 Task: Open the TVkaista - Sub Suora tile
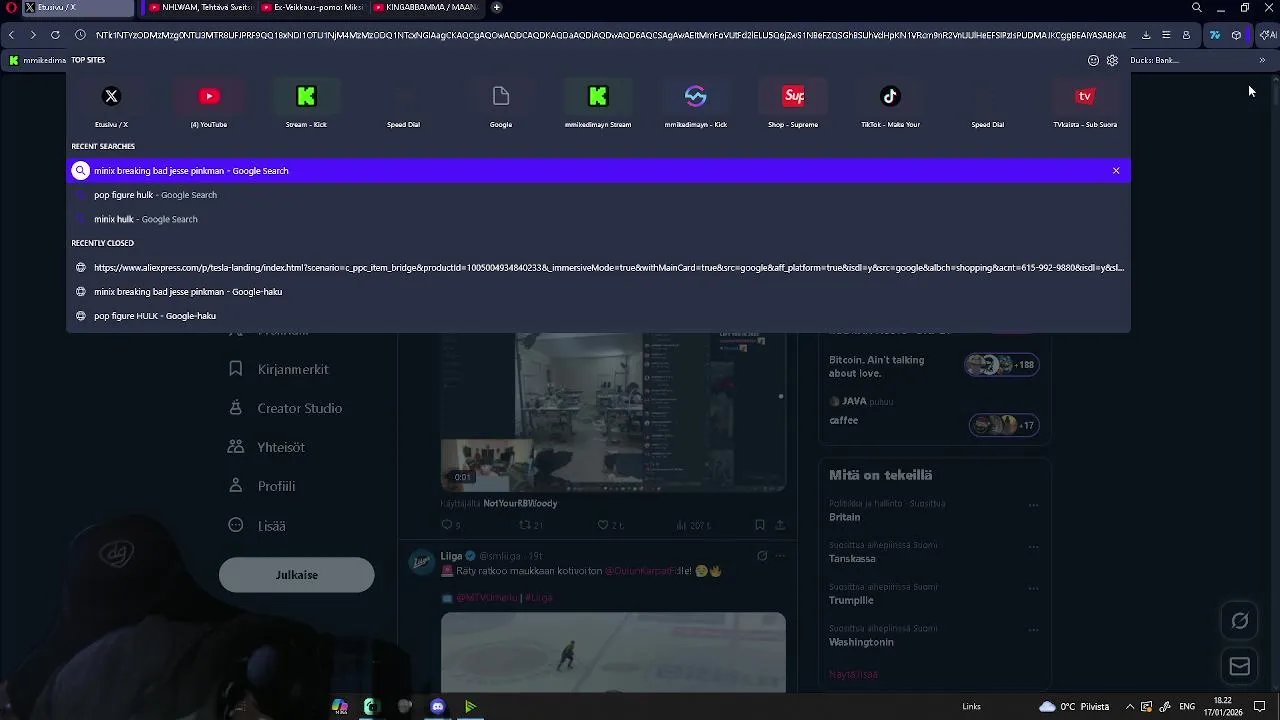(1085, 104)
